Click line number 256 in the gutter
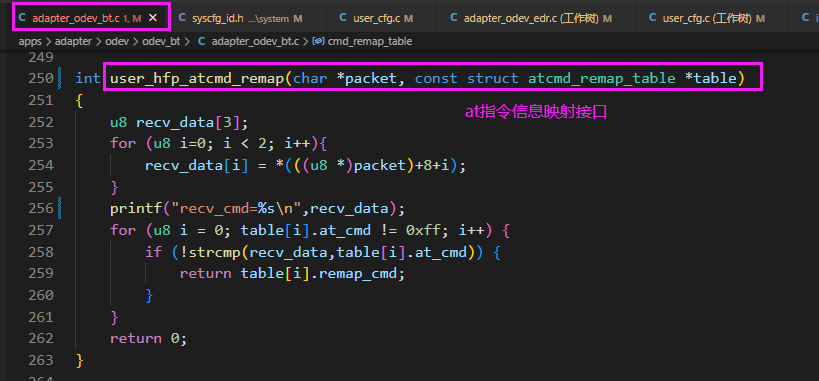 click(40, 209)
